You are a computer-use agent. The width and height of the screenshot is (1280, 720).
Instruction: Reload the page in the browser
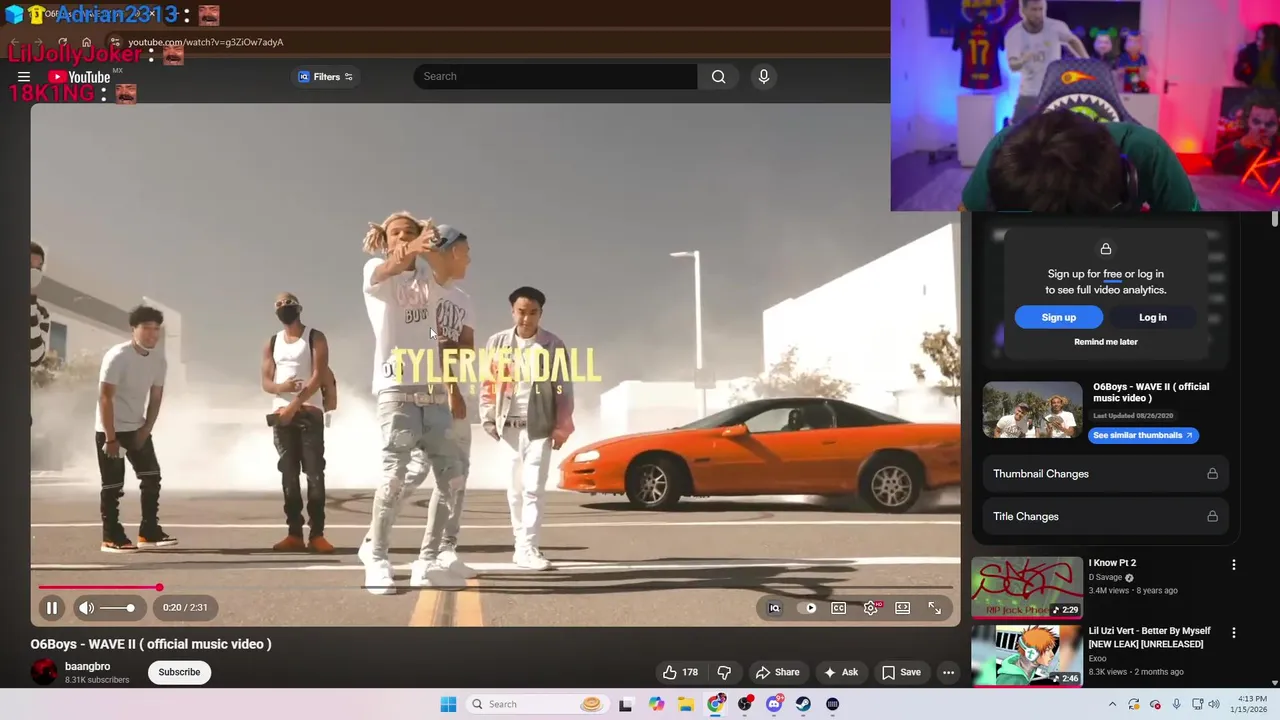click(x=62, y=42)
